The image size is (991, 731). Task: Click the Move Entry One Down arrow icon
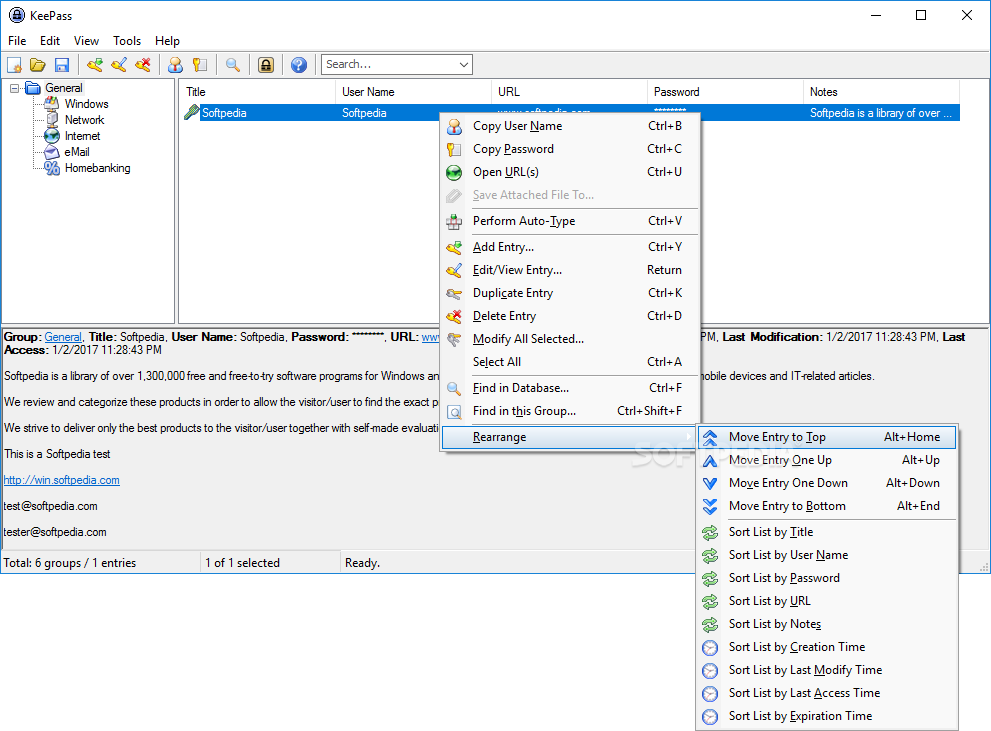click(710, 483)
